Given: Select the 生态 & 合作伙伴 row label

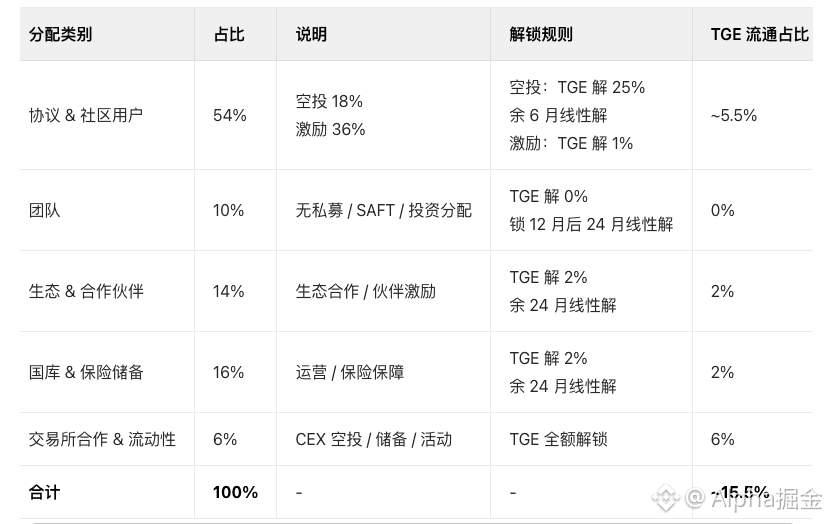Looking at the screenshot, I should click(x=86, y=291).
